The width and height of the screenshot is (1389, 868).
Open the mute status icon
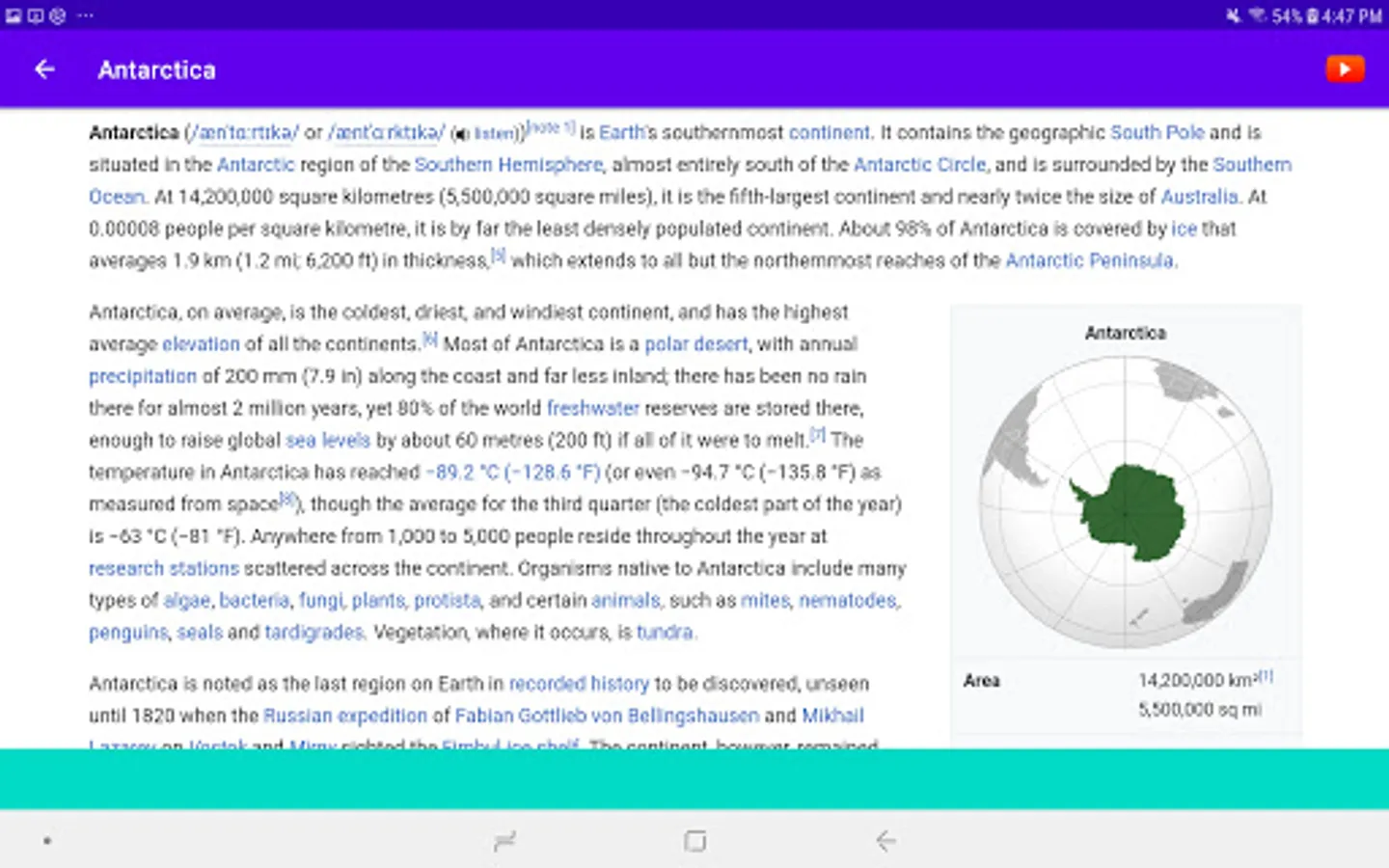pyautogui.click(x=1233, y=15)
